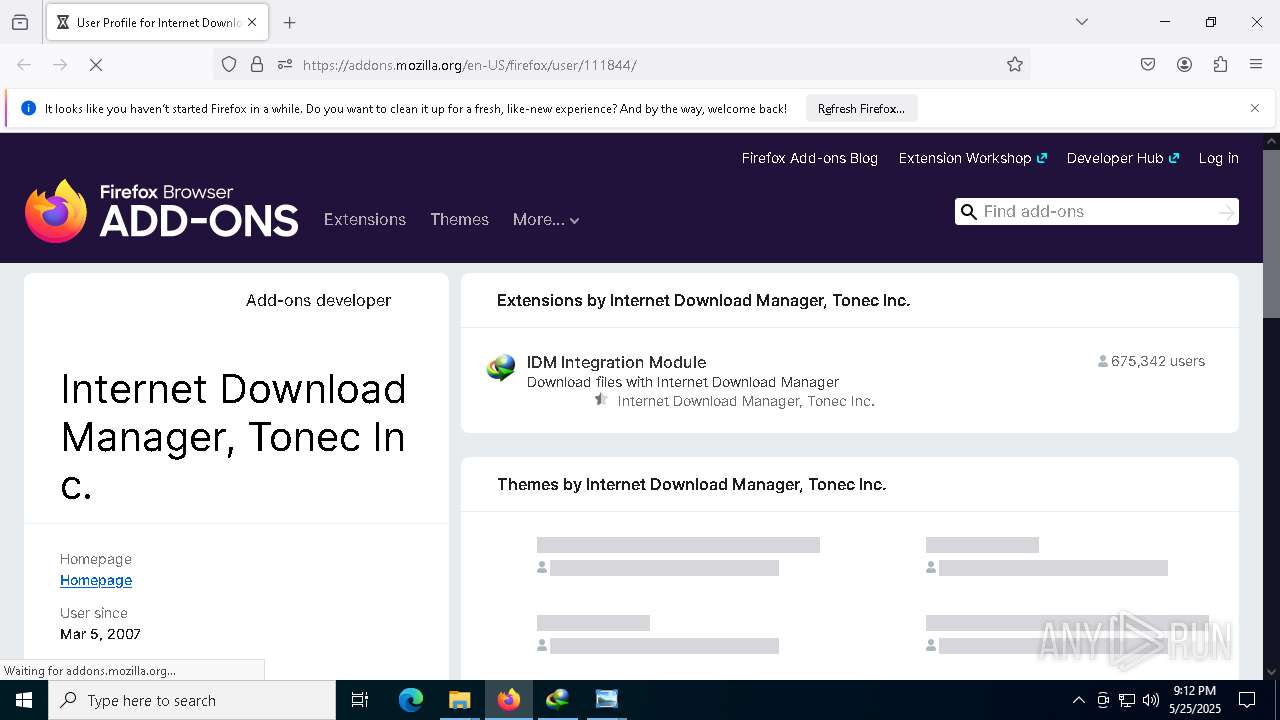Viewport: 1280px width, 720px height.
Task: Open Extensions navigation item
Action: coord(364,220)
